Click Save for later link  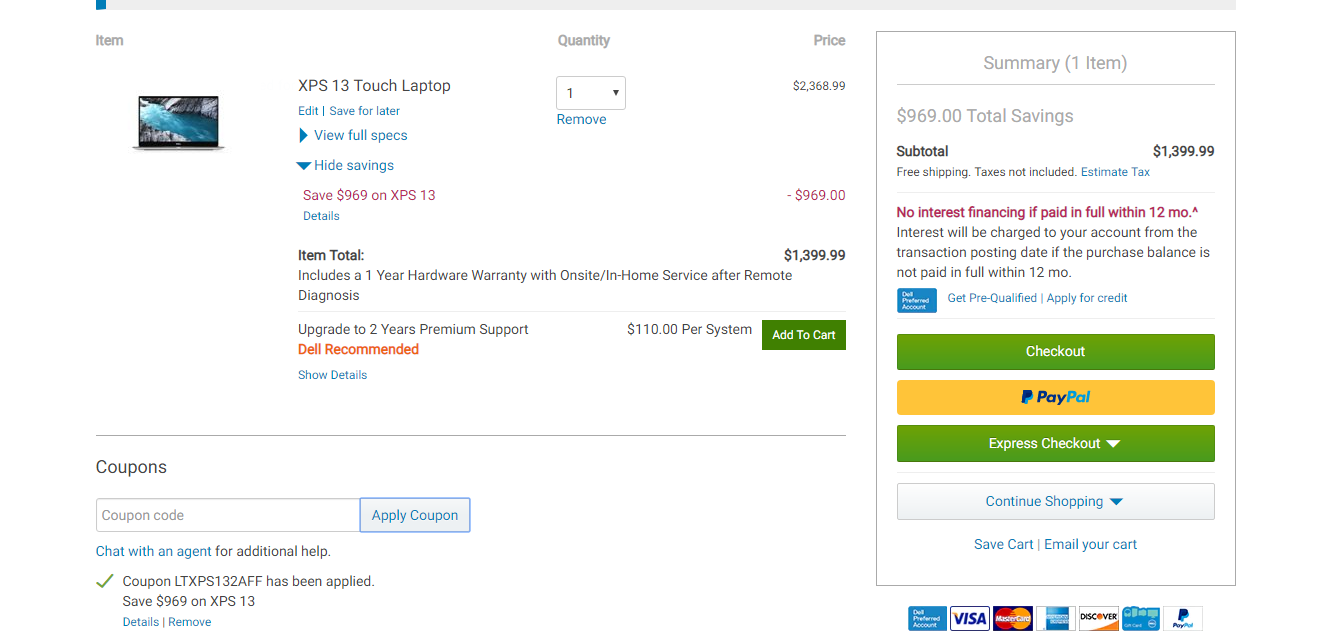click(365, 111)
